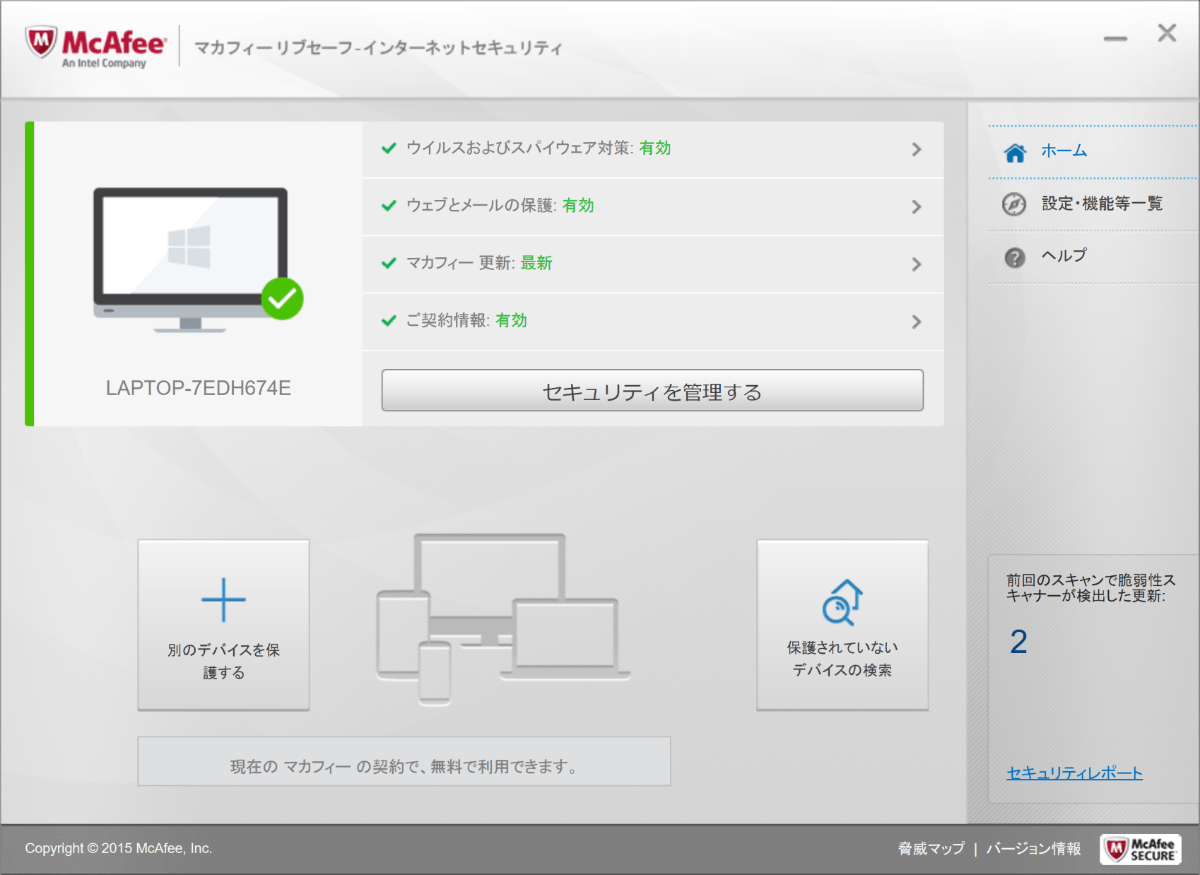
Task: Expand マカフィー 更新 row arrow
Action: pyautogui.click(x=916, y=264)
